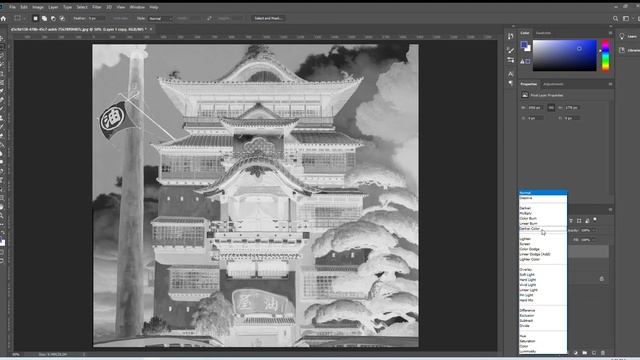Switch to the Adjustments tab
The image size is (640, 360).
tap(553, 84)
